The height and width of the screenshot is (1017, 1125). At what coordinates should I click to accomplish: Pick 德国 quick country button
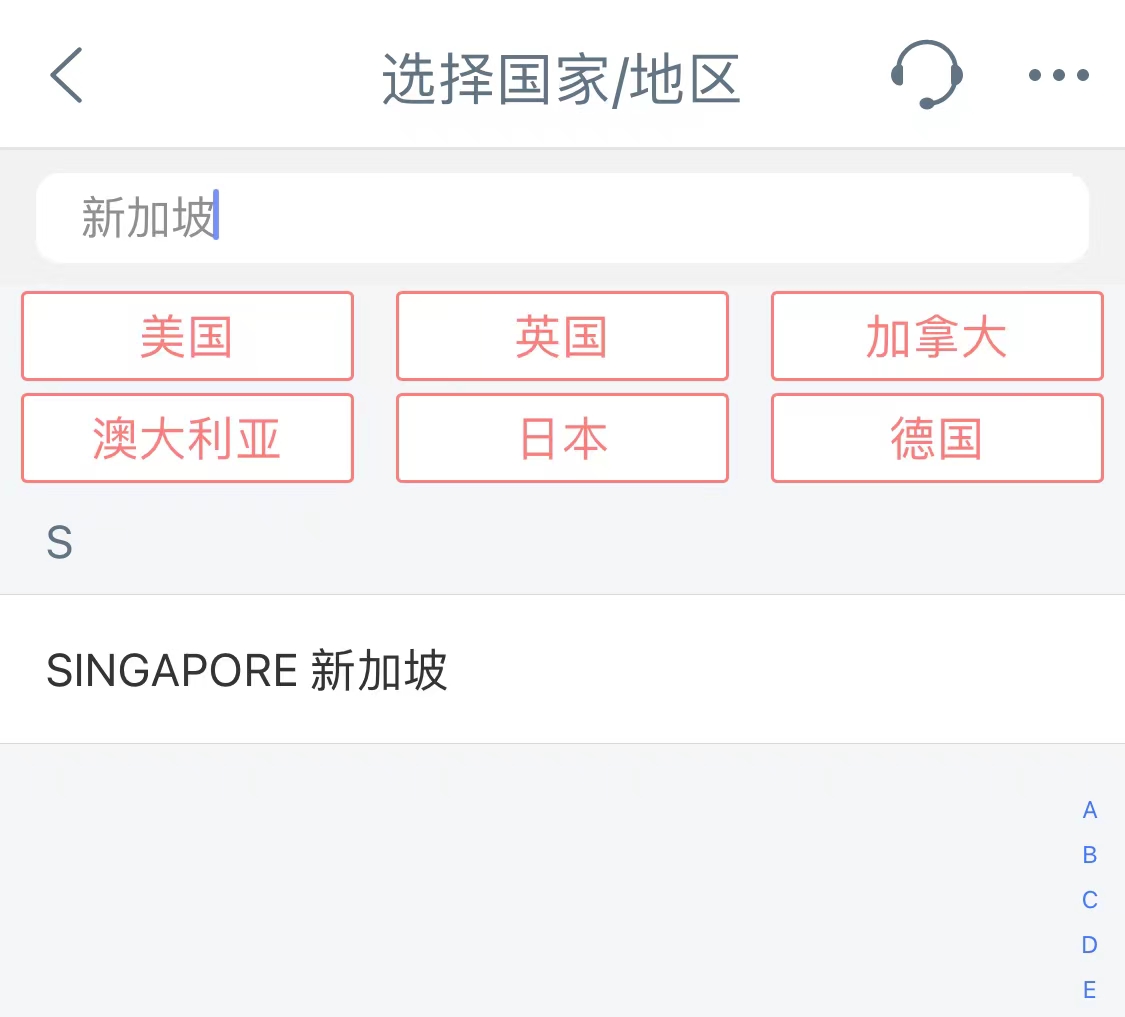[x=937, y=439]
